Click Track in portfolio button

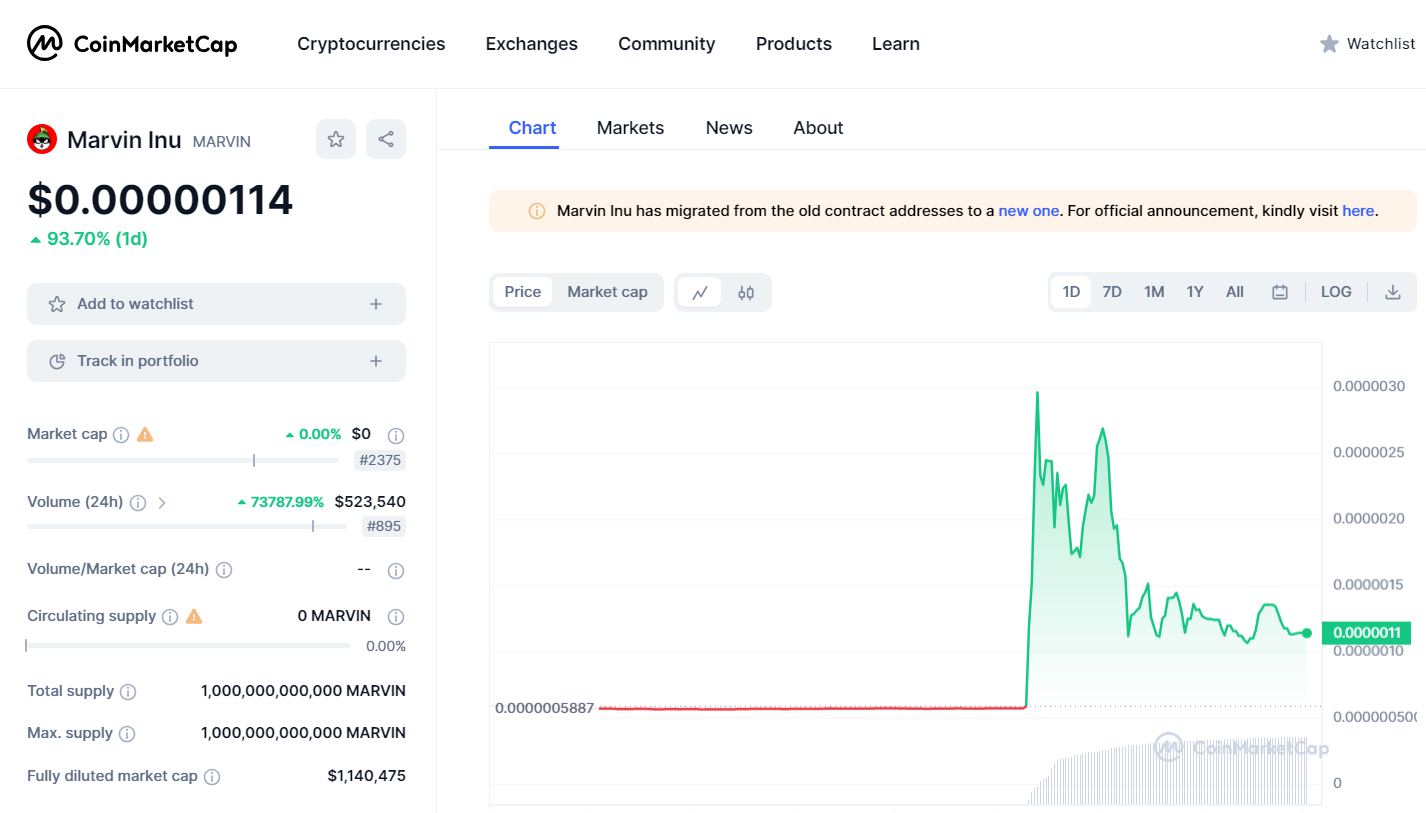(216, 361)
